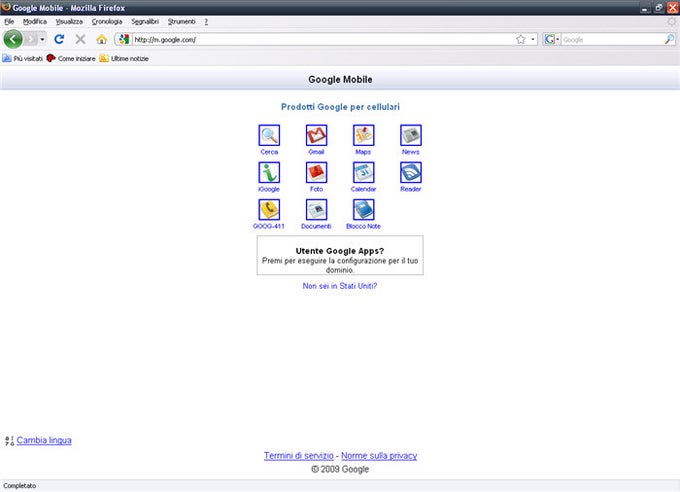Reload the page with the refresh icon
This screenshot has height=492, width=680.
59,39
